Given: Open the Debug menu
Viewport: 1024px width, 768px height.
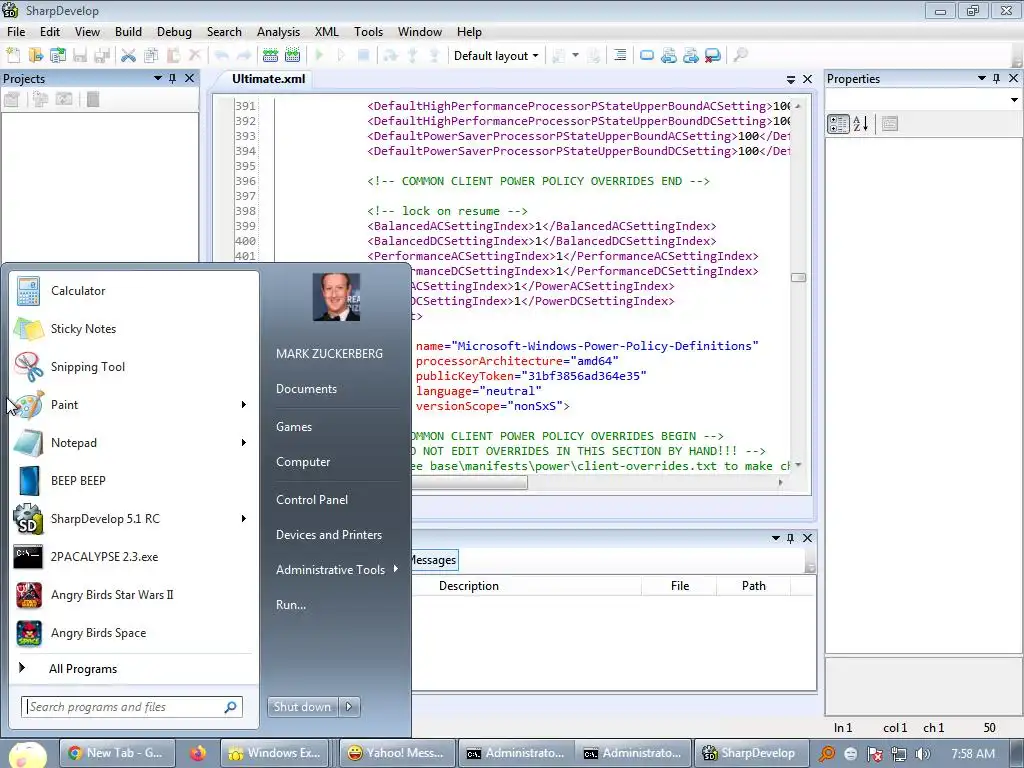Looking at the screenshot, I should 174,32.
